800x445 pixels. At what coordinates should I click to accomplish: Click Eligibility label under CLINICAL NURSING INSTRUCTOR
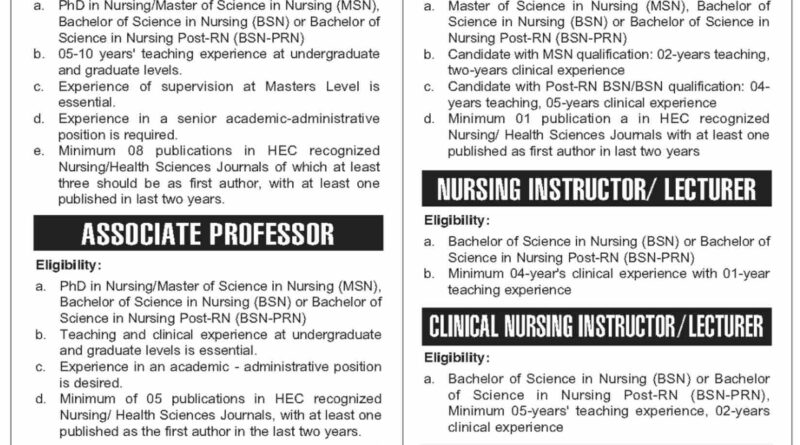(x=456, y=356)
